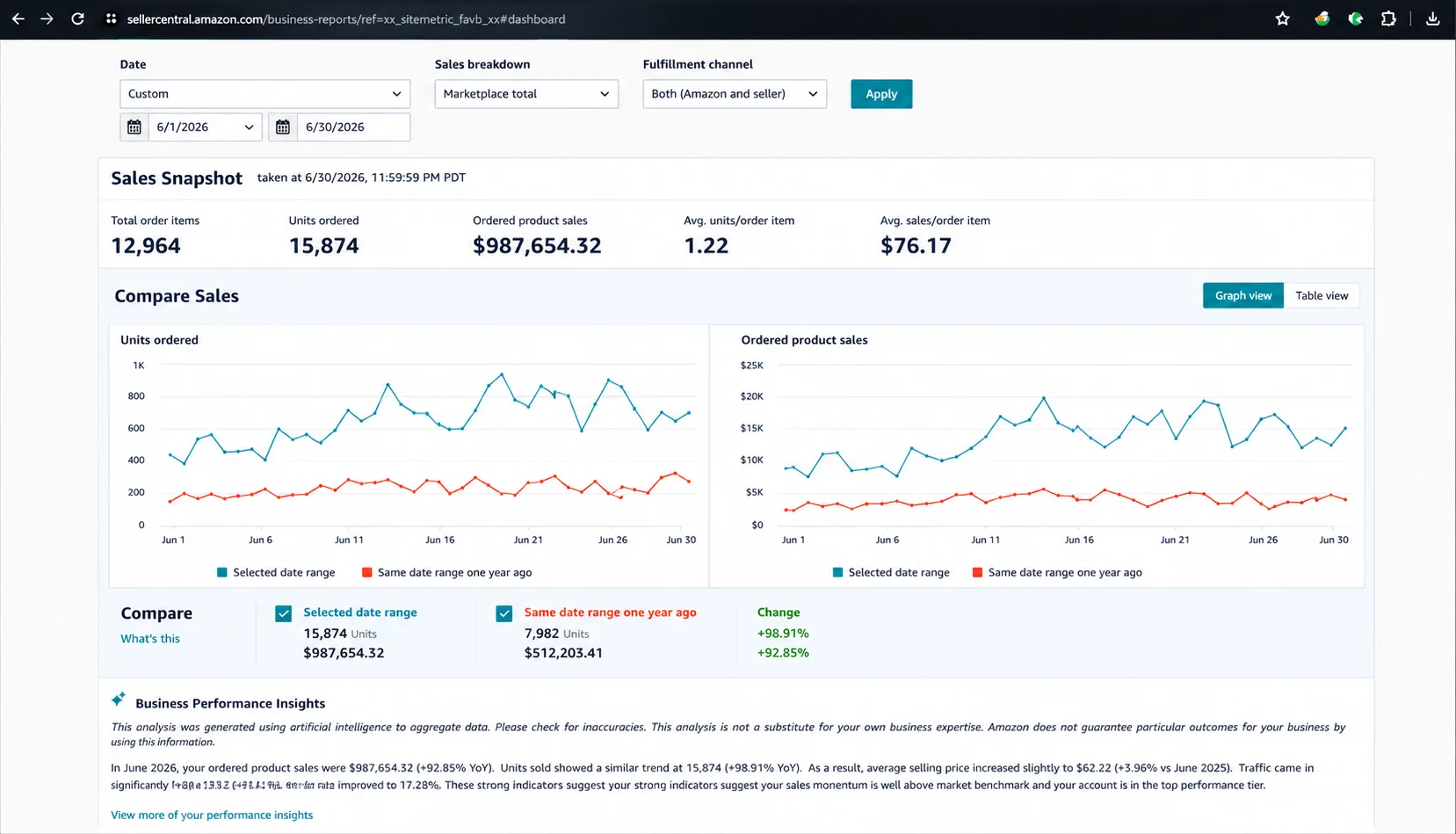Click the browser address bar URL
Screen dimensions: 1456x834
(346, 18)
